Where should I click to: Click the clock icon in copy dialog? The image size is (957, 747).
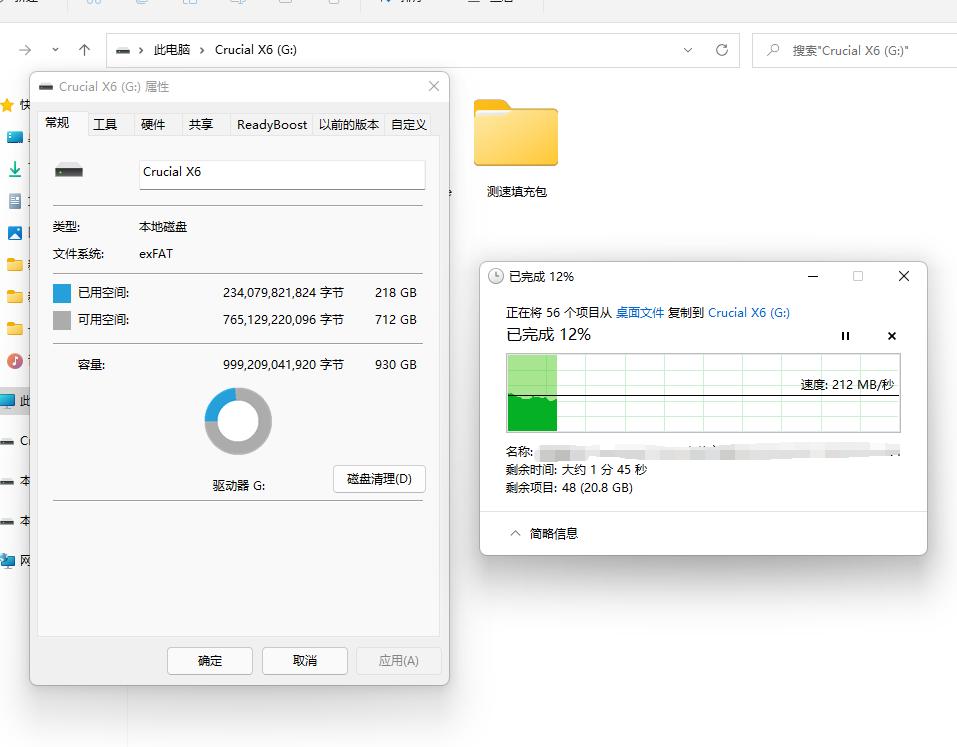[496, 276]
